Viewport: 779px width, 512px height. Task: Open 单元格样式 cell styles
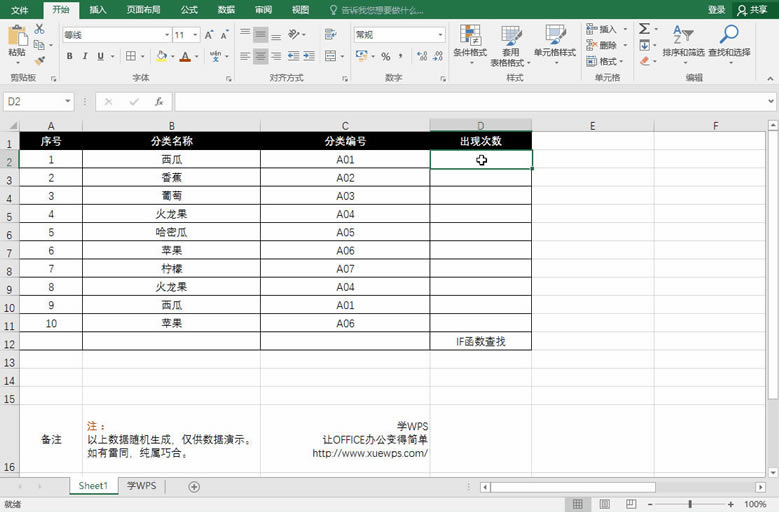[555, 45]
